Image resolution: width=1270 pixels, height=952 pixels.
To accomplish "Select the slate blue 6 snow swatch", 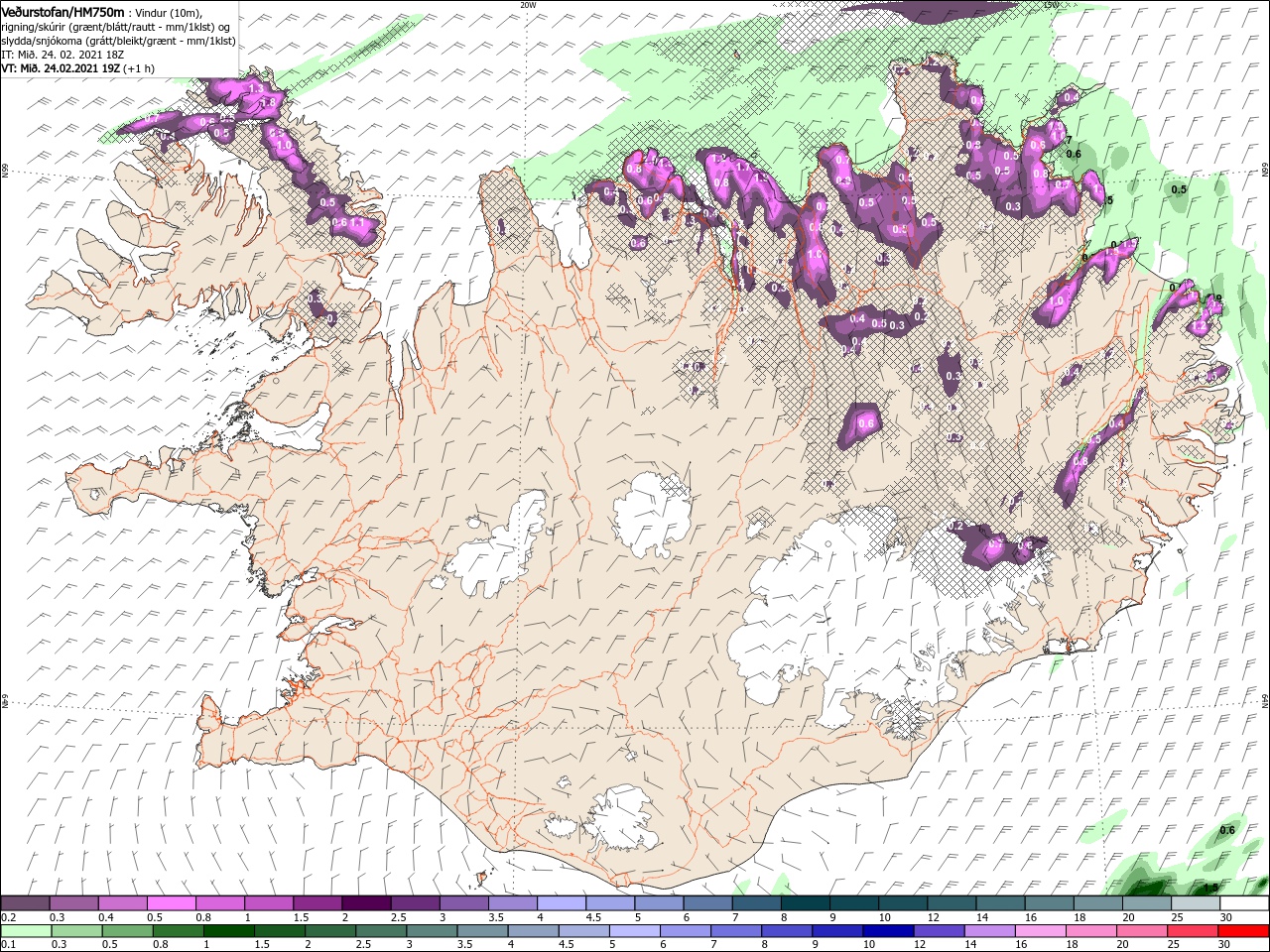I will 708,903.
